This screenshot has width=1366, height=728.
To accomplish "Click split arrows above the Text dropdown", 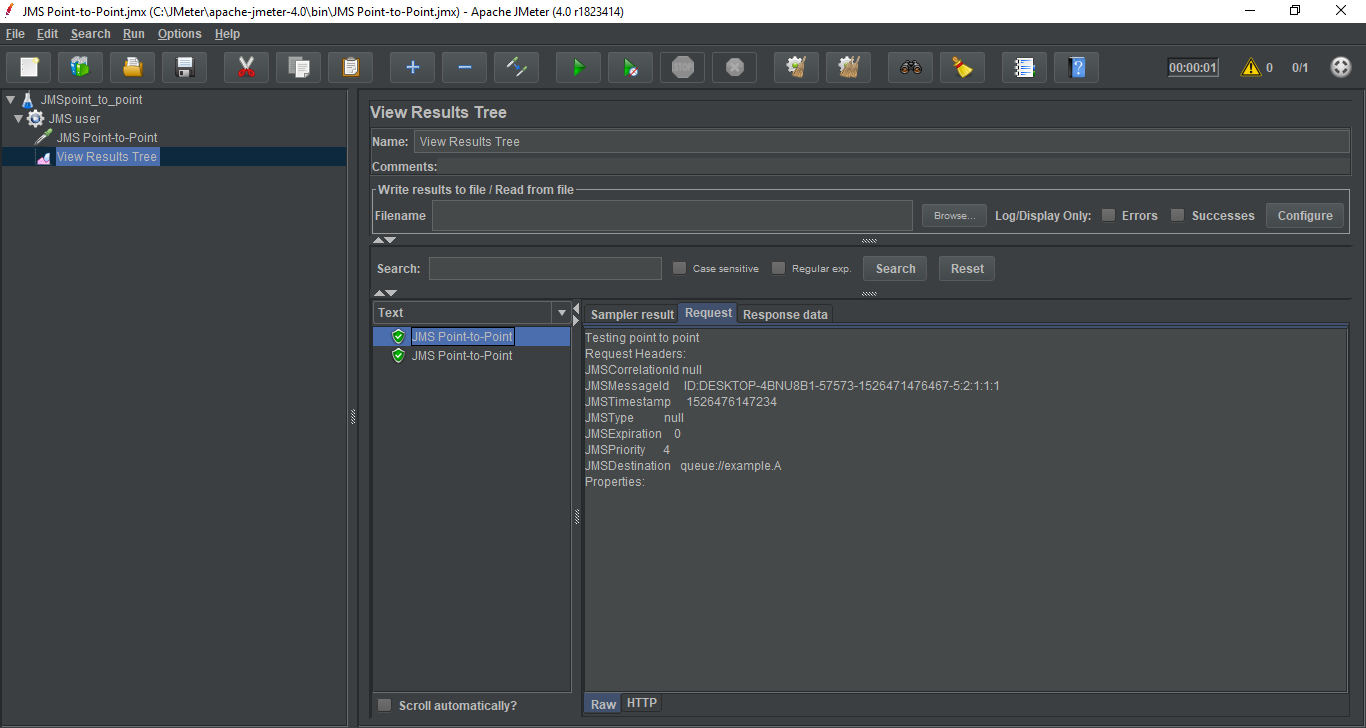I will coord(385,293).
